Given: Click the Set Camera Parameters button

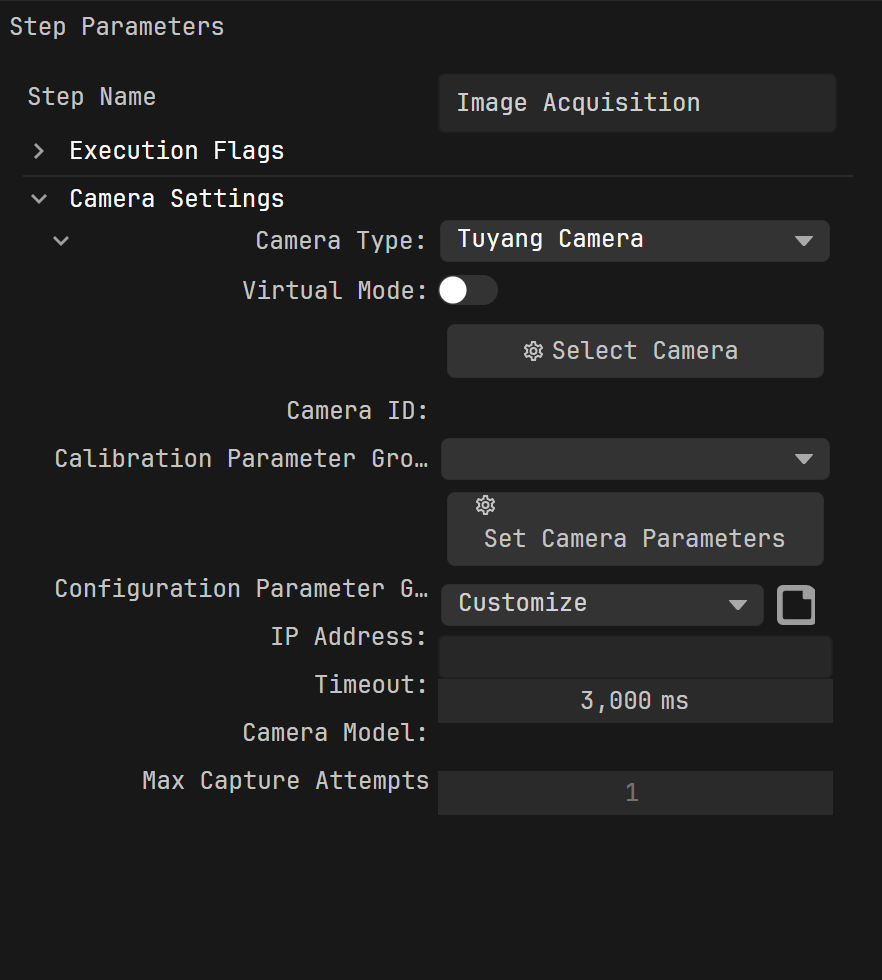Looking at the screenshot, I should click(x=635, y=529).
